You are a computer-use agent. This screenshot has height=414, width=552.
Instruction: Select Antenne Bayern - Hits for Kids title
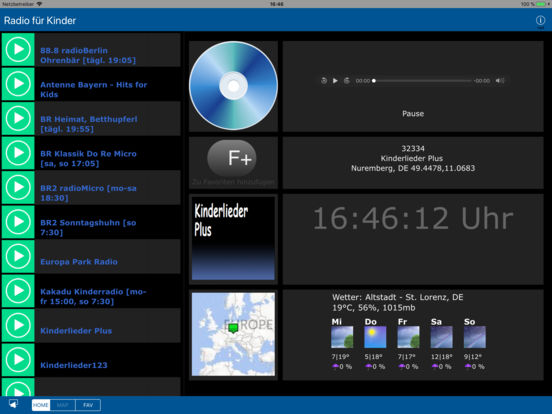click(94, 89)
